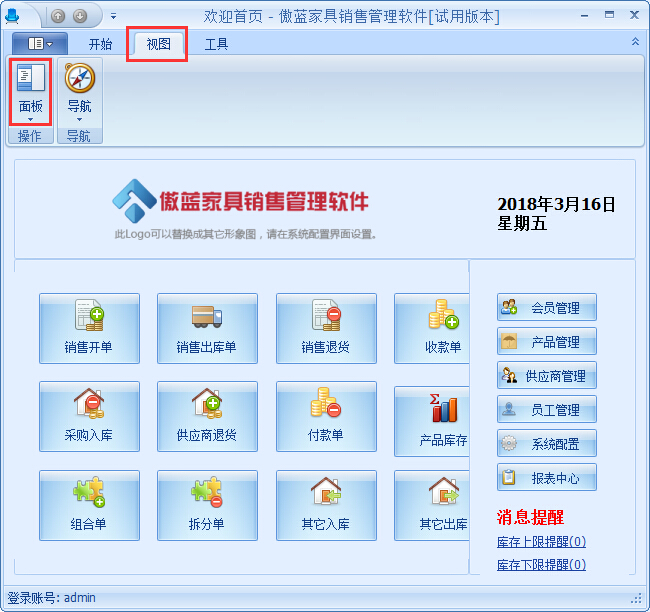Open 会员管理 member management
This screenshot has width=650, height=612.
[547, 307]
